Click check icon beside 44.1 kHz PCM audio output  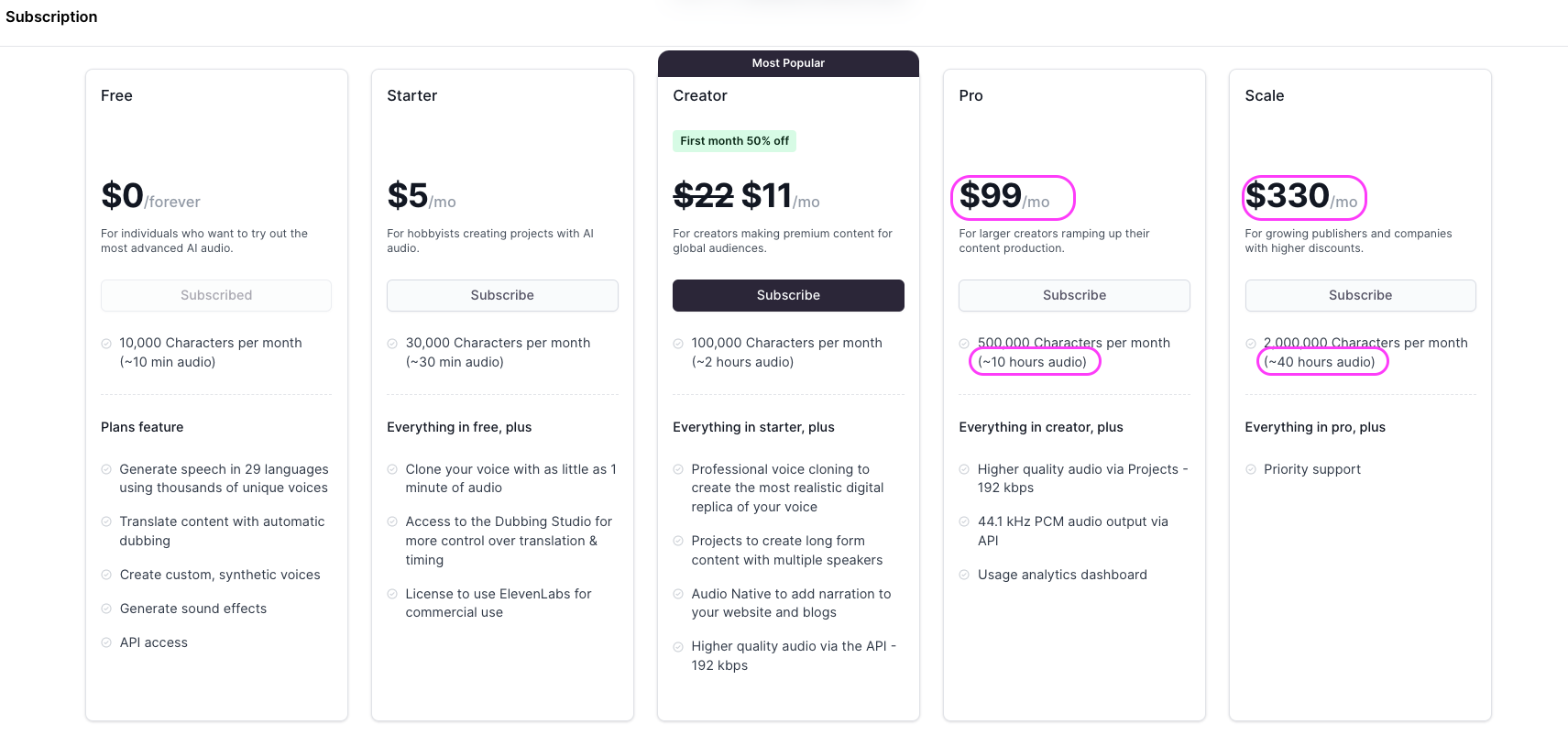tap(964, 521)
